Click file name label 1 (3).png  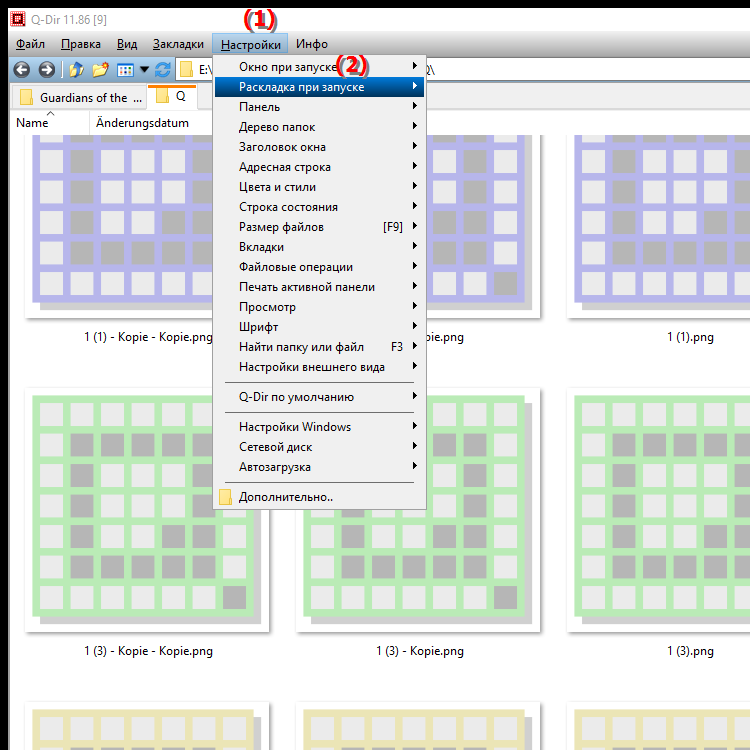(690, 651)
